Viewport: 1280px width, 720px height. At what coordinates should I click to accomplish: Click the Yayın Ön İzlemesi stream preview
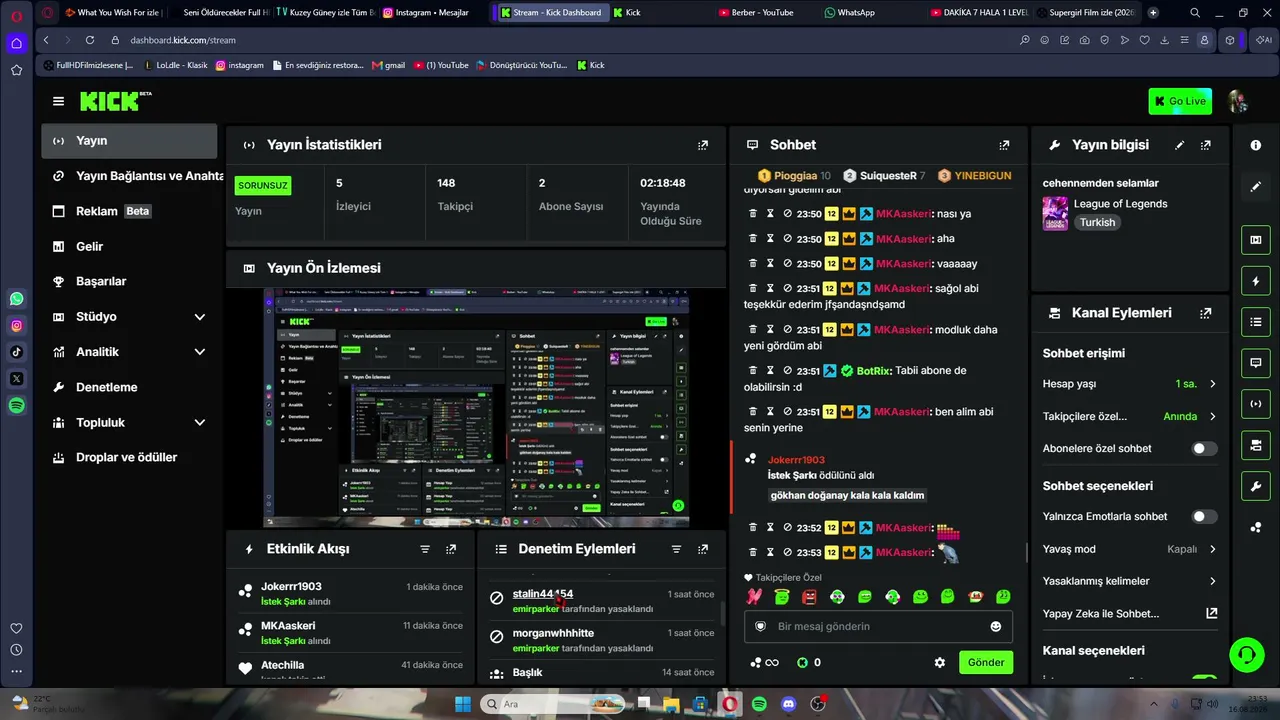click(476, 408)
